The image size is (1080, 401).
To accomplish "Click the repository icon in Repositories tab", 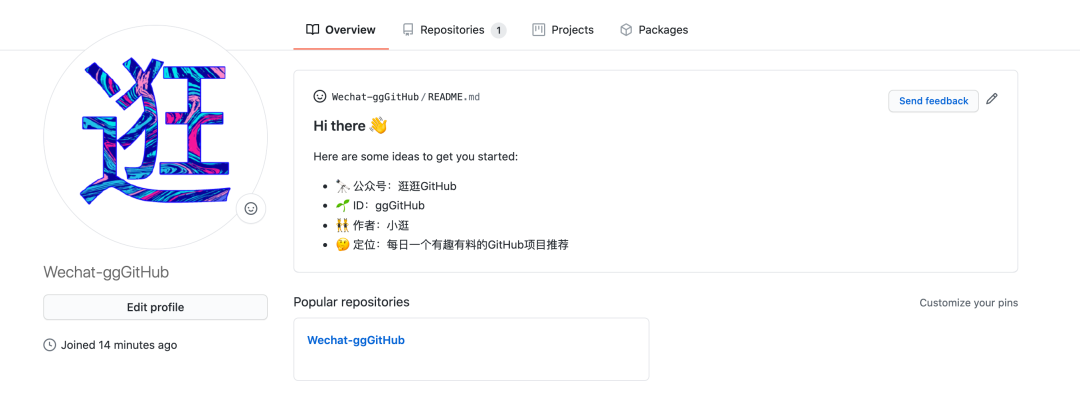I will coord(408,30).
